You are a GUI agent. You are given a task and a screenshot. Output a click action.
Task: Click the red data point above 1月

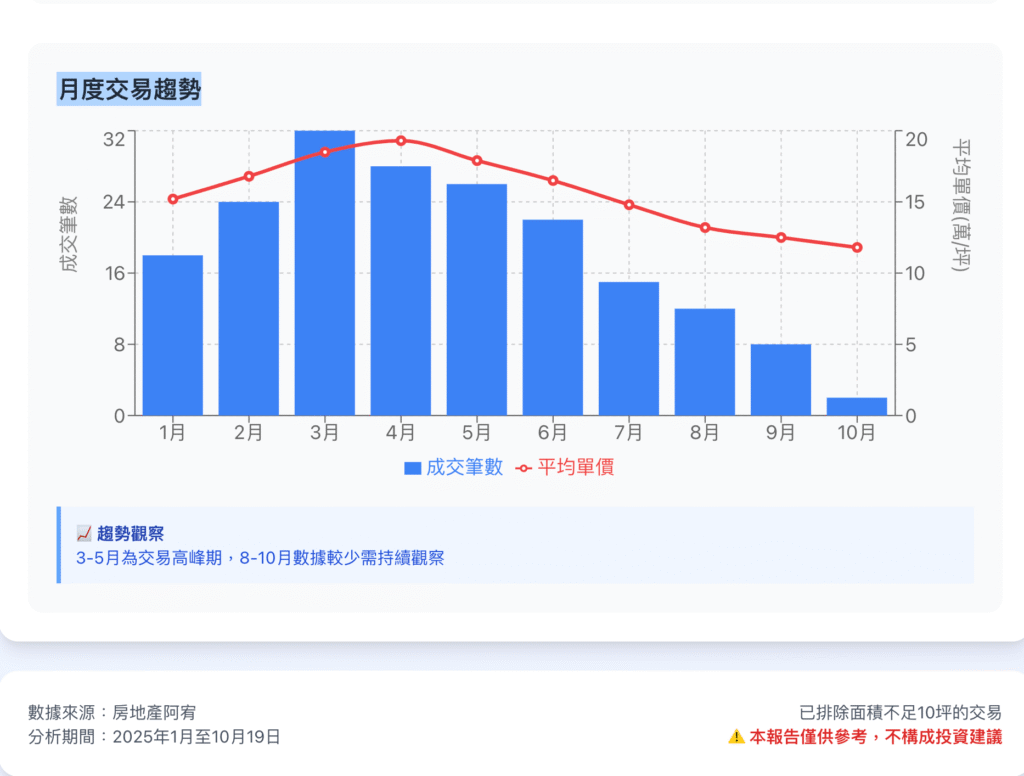174,199
